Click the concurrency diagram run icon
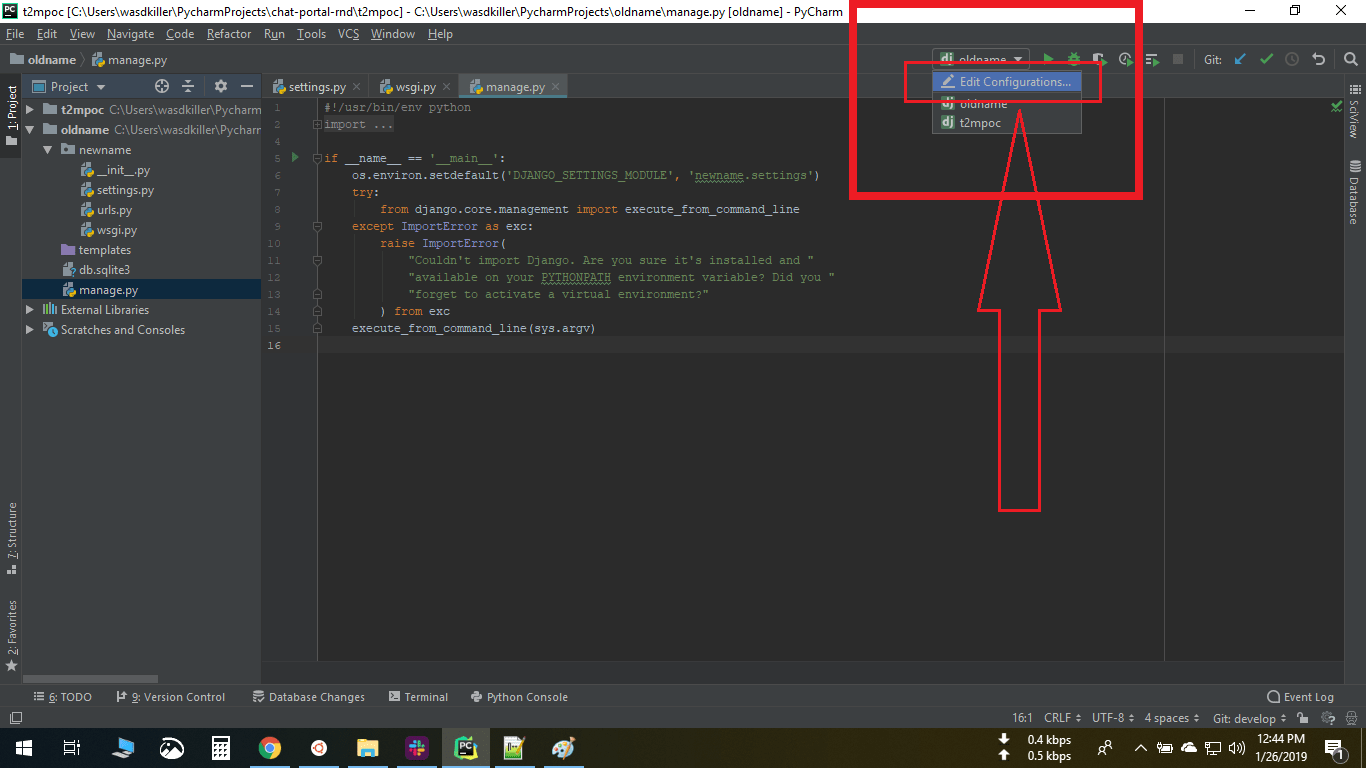1366x768 pixels. 1152,60
